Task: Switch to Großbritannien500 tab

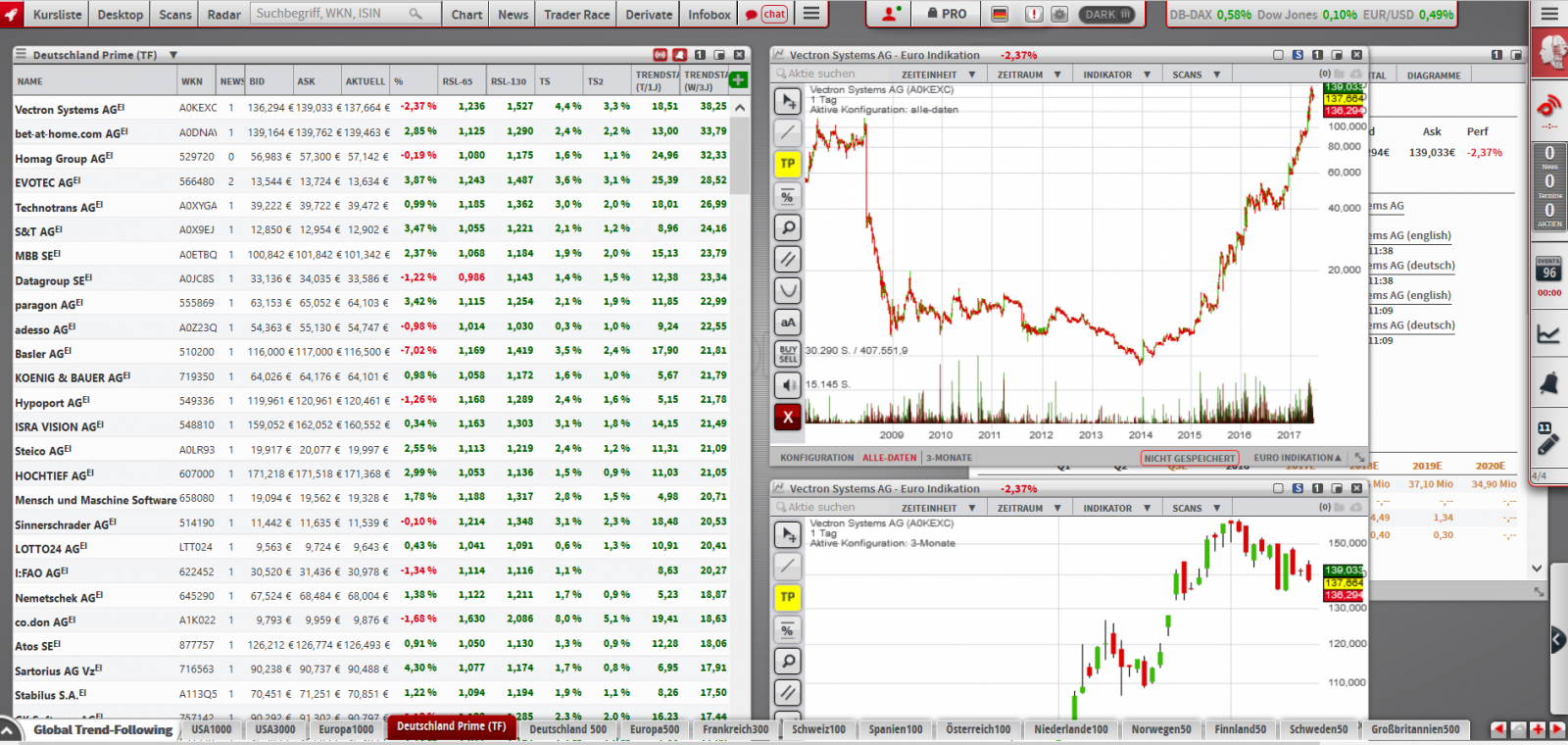Action: (x=1415, y=729)
